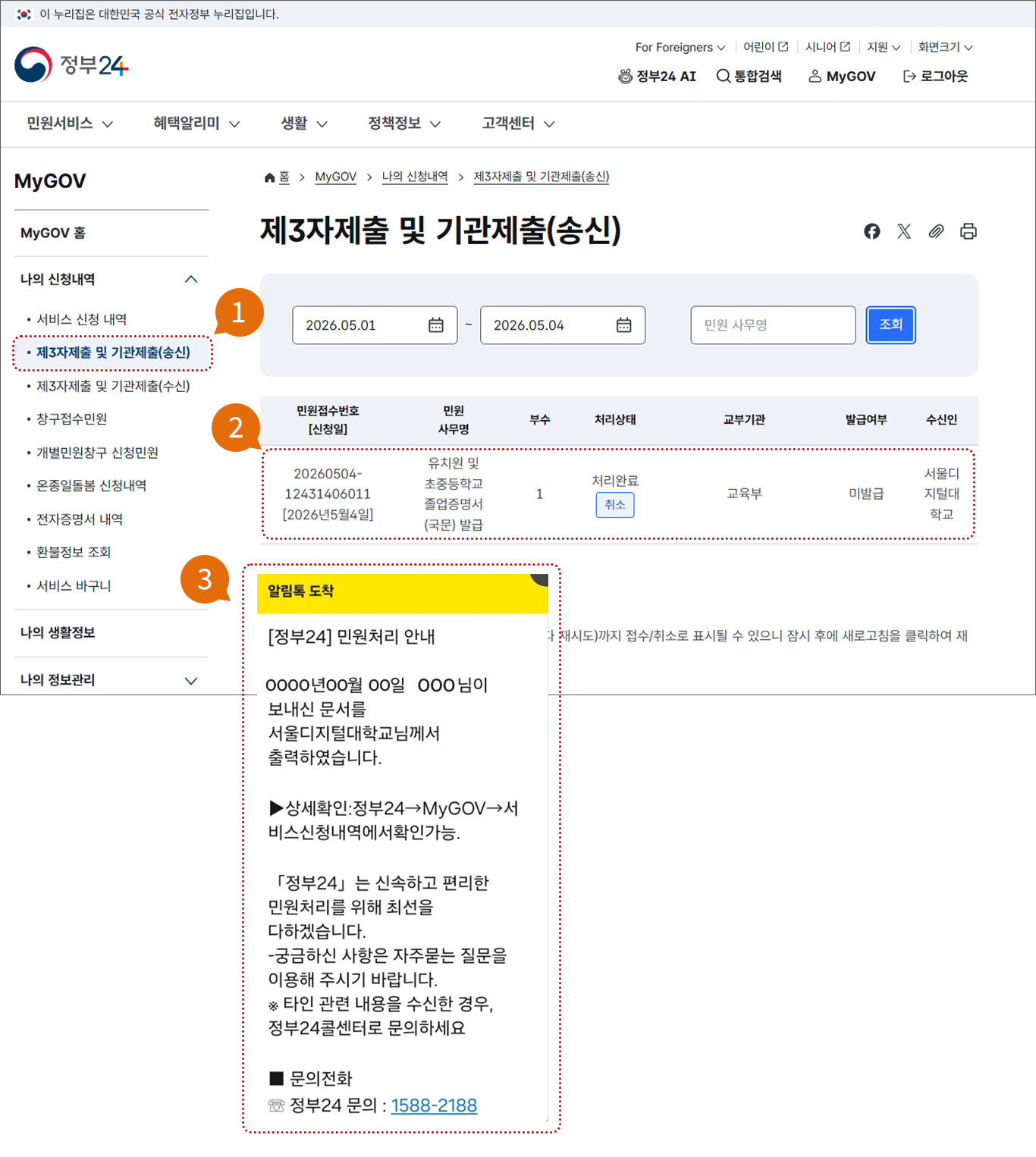Click end date field 2026.05.04

click(x=563, y=325)
